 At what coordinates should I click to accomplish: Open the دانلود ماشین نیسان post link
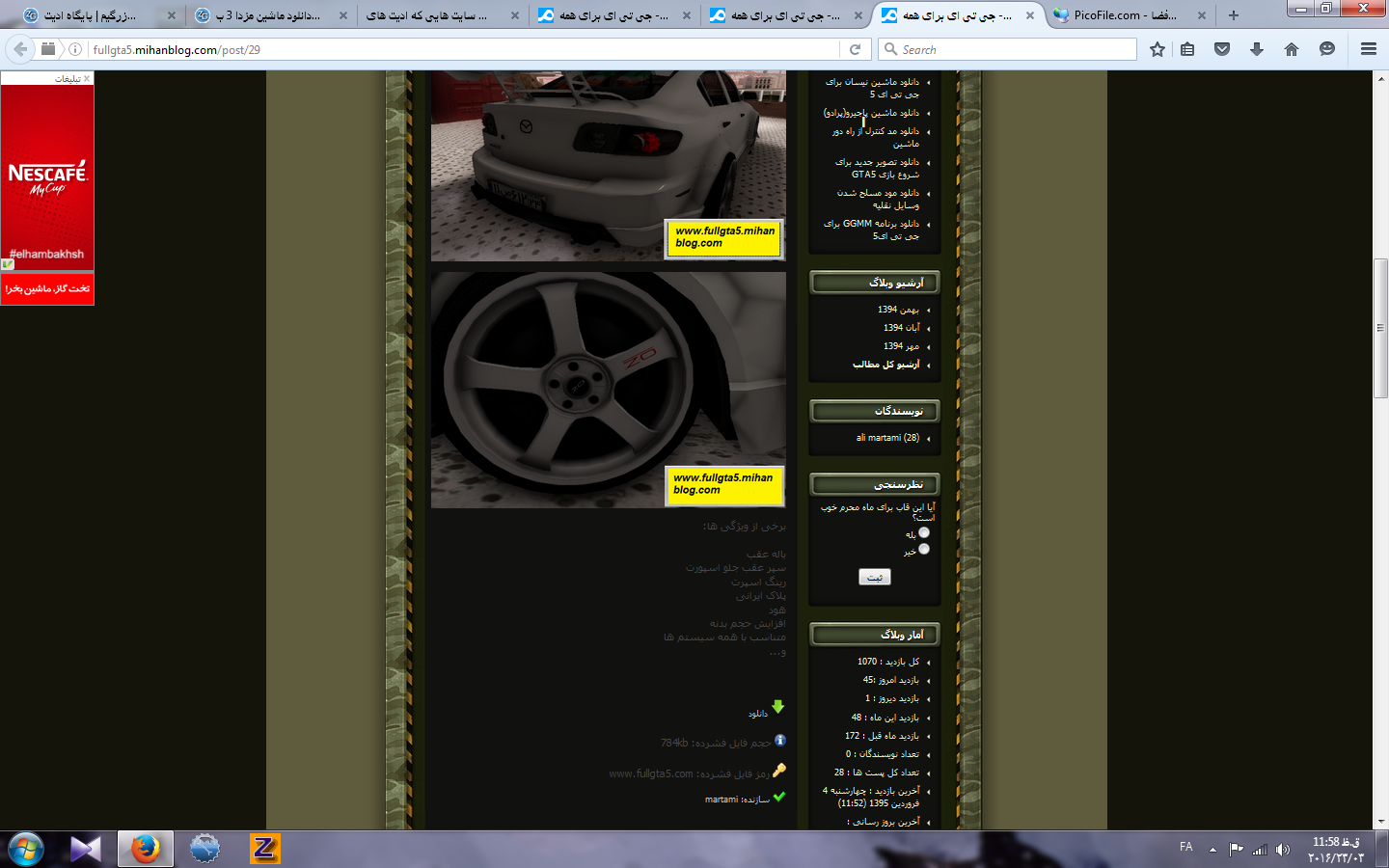tap(873, 88)
